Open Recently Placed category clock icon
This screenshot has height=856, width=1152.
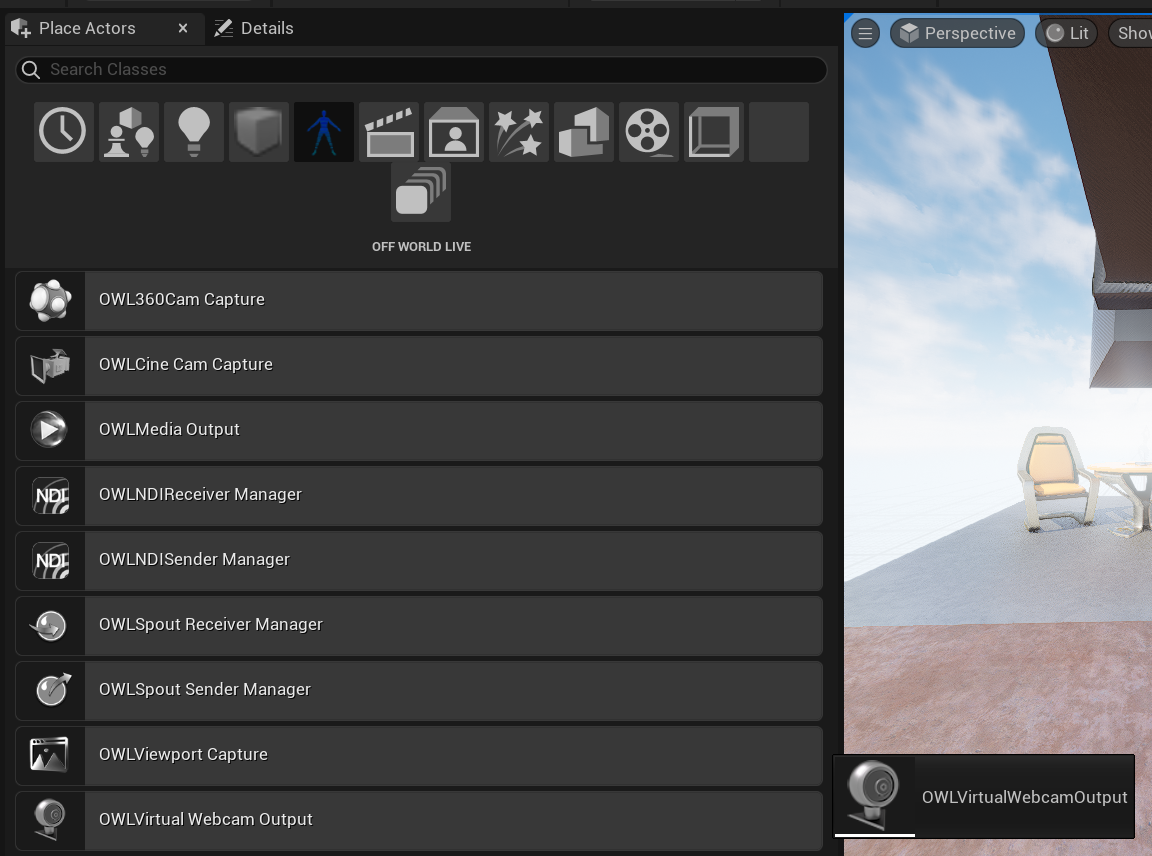63,132
